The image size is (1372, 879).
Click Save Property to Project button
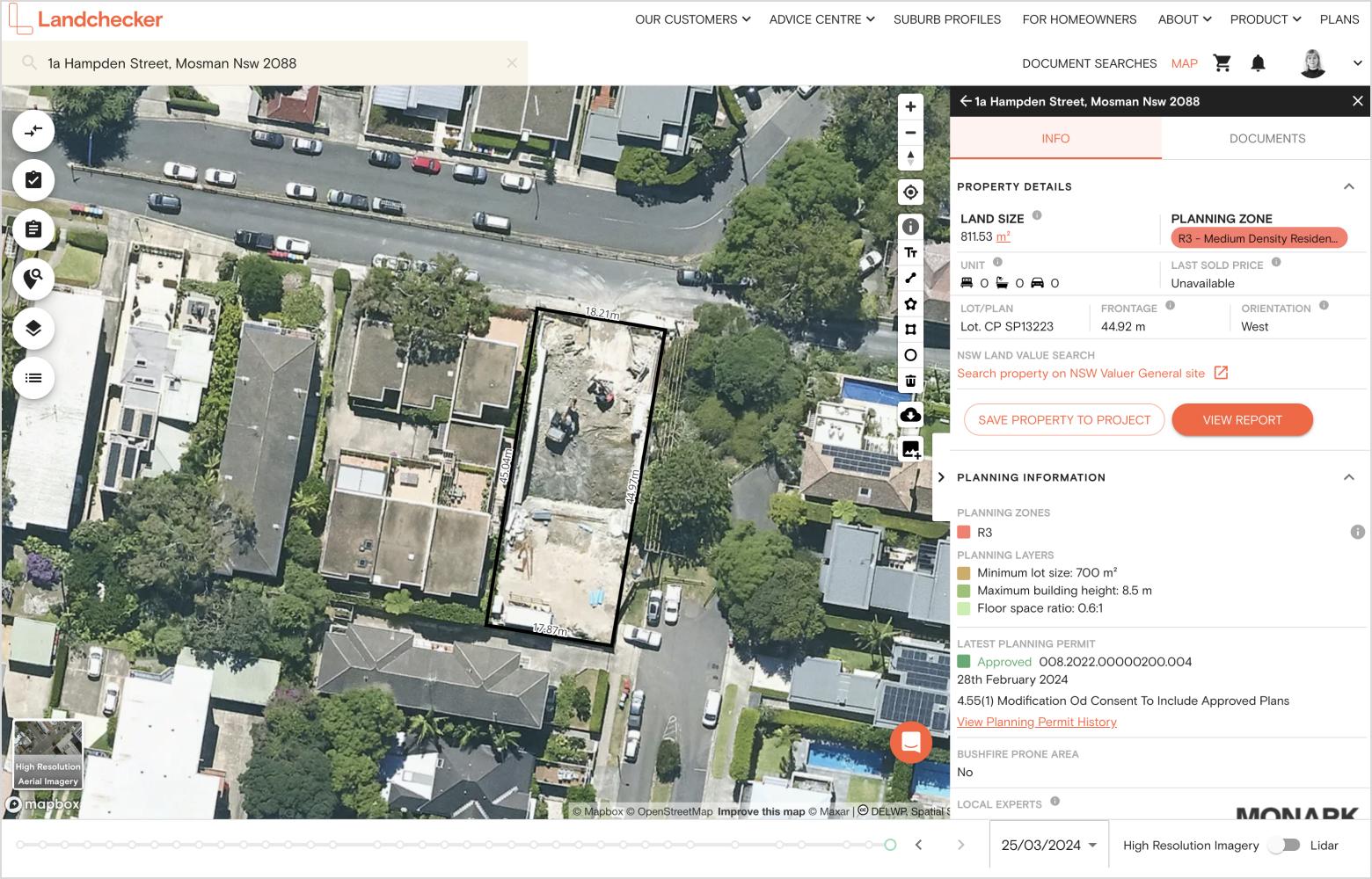pos(1064,420)
